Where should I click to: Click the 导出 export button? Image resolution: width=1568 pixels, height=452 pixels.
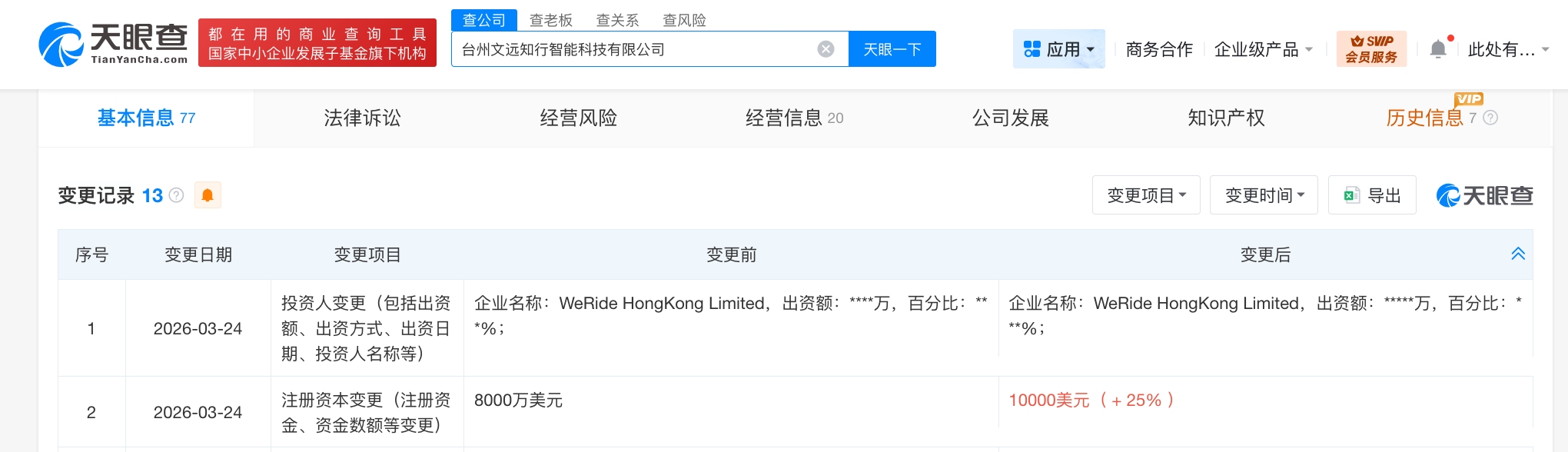[1372, 195]
